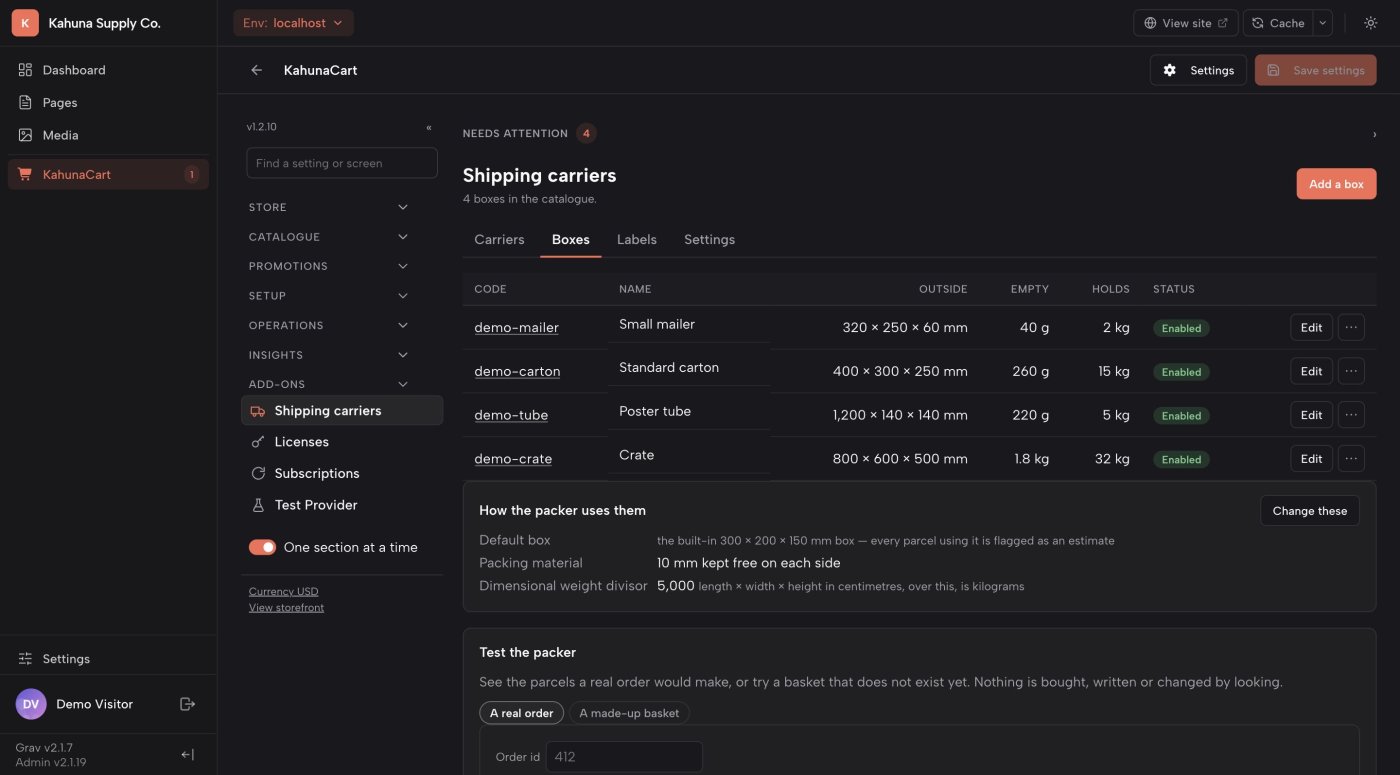
Task: Open the demo-crate code link
Action: pos(513,459)
